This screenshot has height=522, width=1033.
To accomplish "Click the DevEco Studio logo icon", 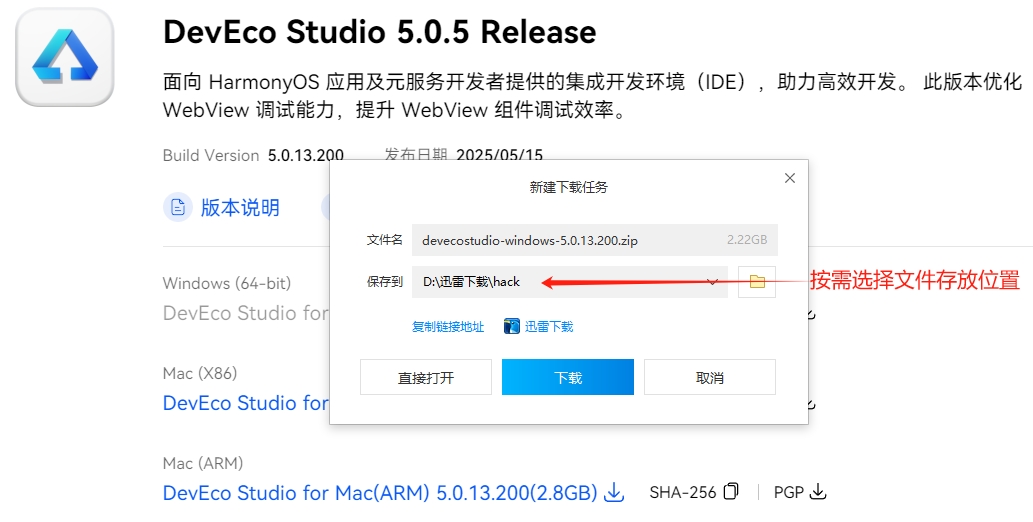I will pyautogui.click(x=65, y=57).
